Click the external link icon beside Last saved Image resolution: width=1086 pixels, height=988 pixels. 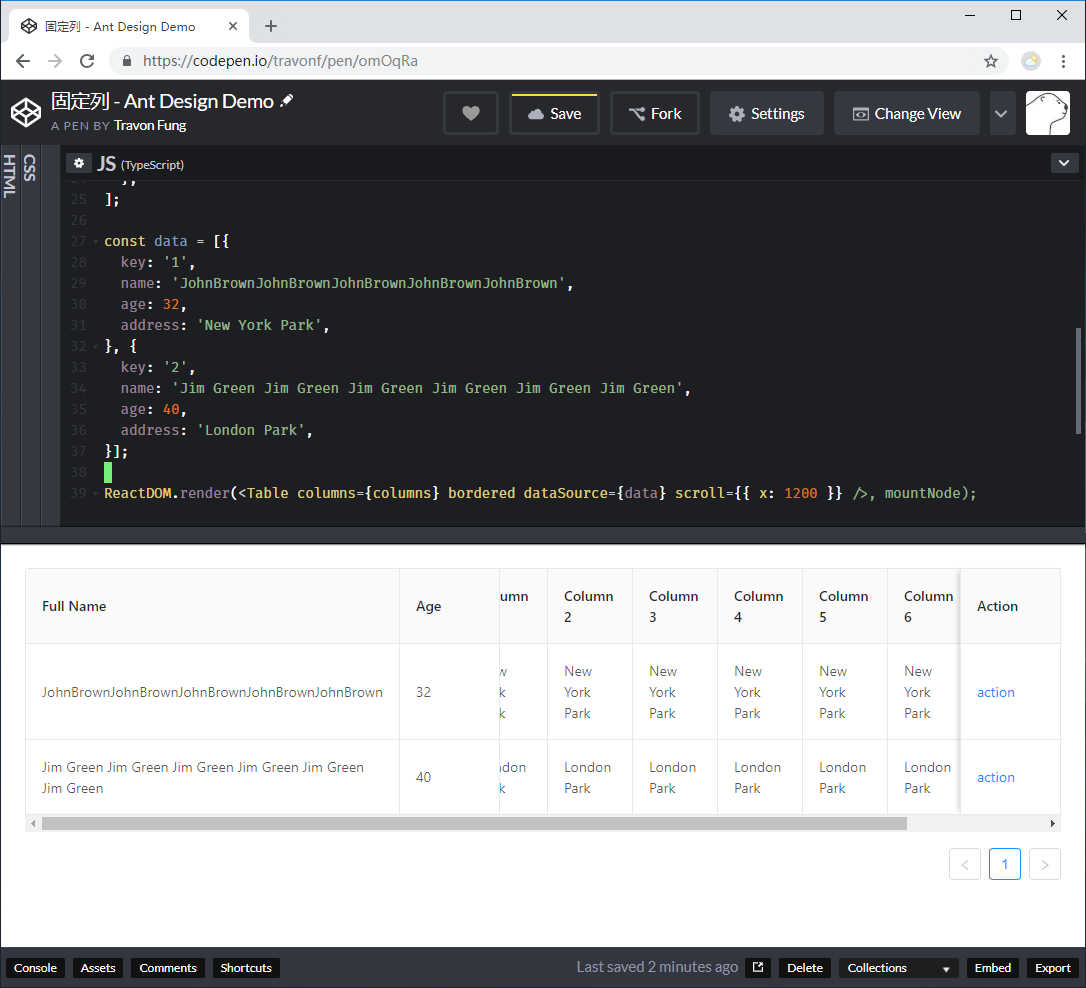(x=757, y=967)
